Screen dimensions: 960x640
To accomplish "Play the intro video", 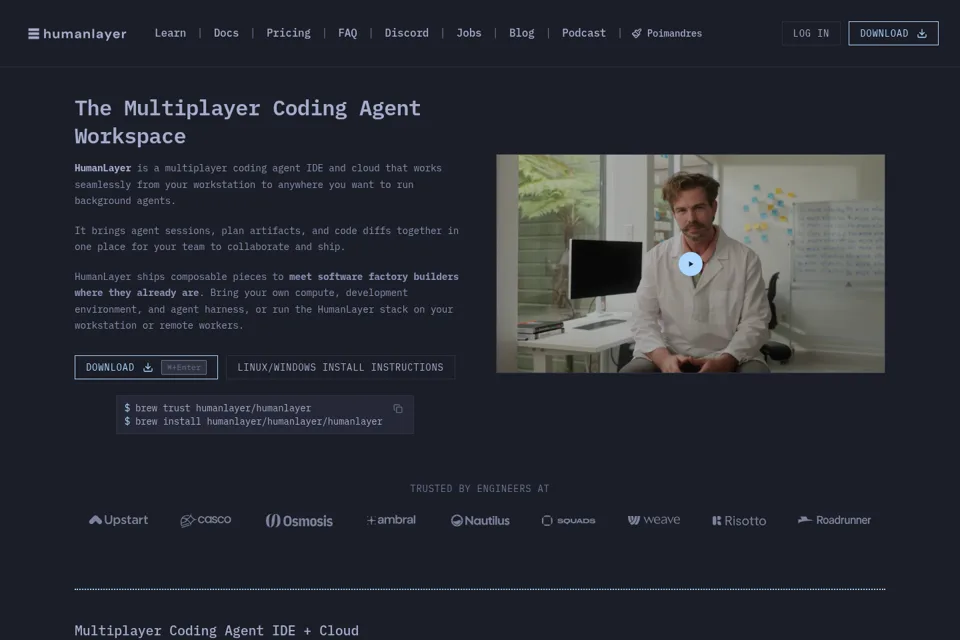I will coord(690,264).
